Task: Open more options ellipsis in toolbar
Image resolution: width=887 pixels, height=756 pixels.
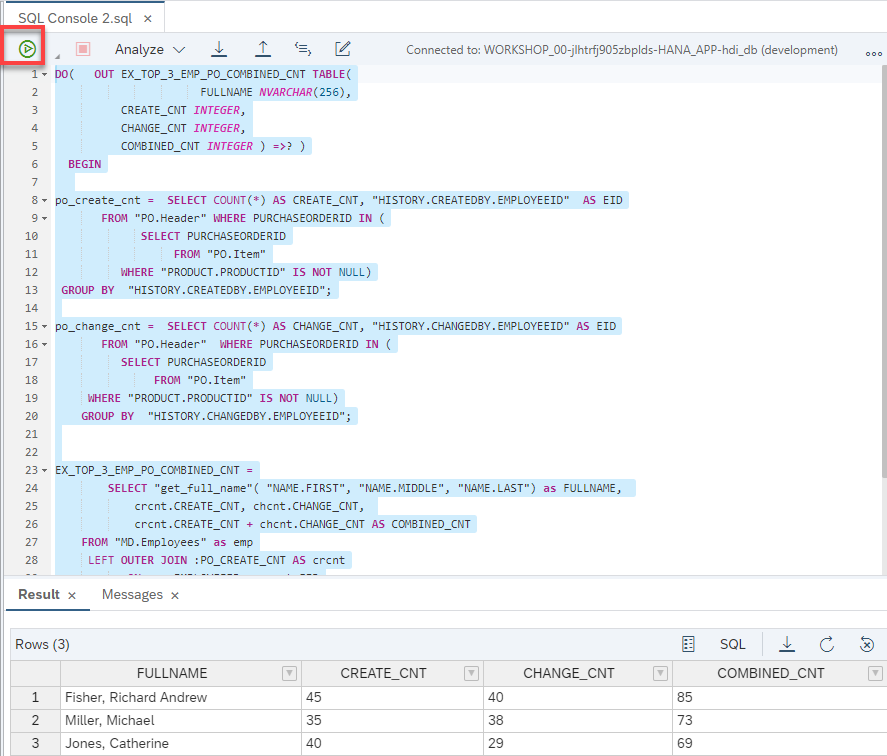Action: (873, 54)
